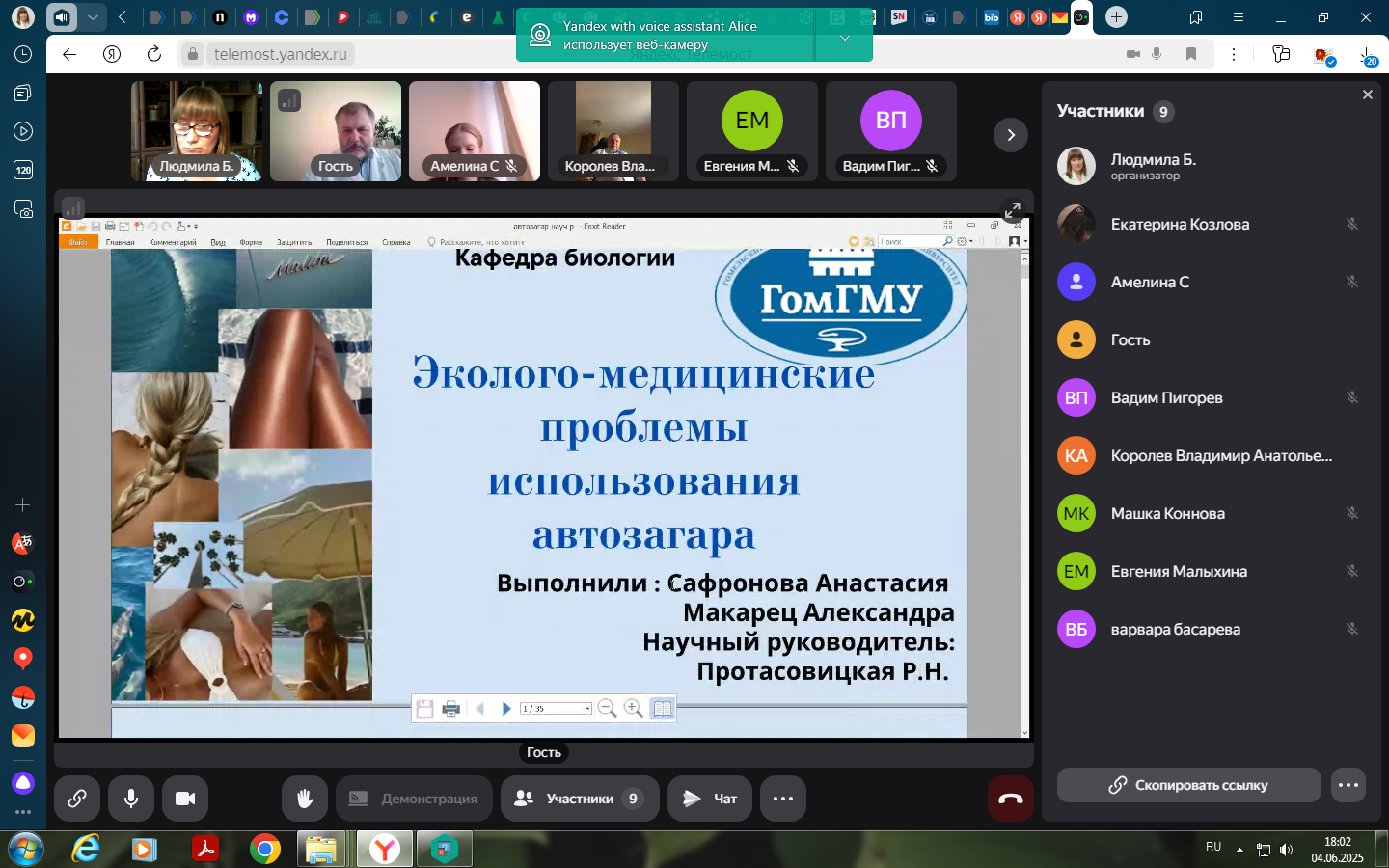Open a new browser tab
This screenshot has width=1389, height=868.
(x=1116, y=16)
